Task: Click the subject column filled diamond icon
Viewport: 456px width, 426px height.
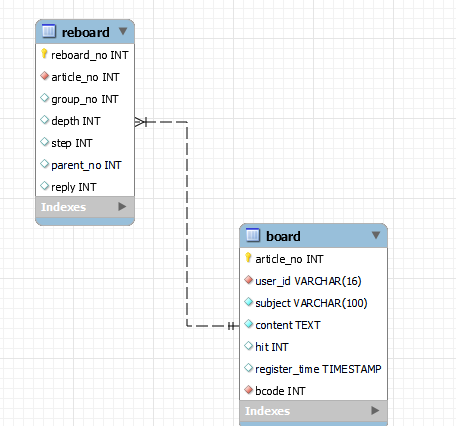Action: point(248,302)
